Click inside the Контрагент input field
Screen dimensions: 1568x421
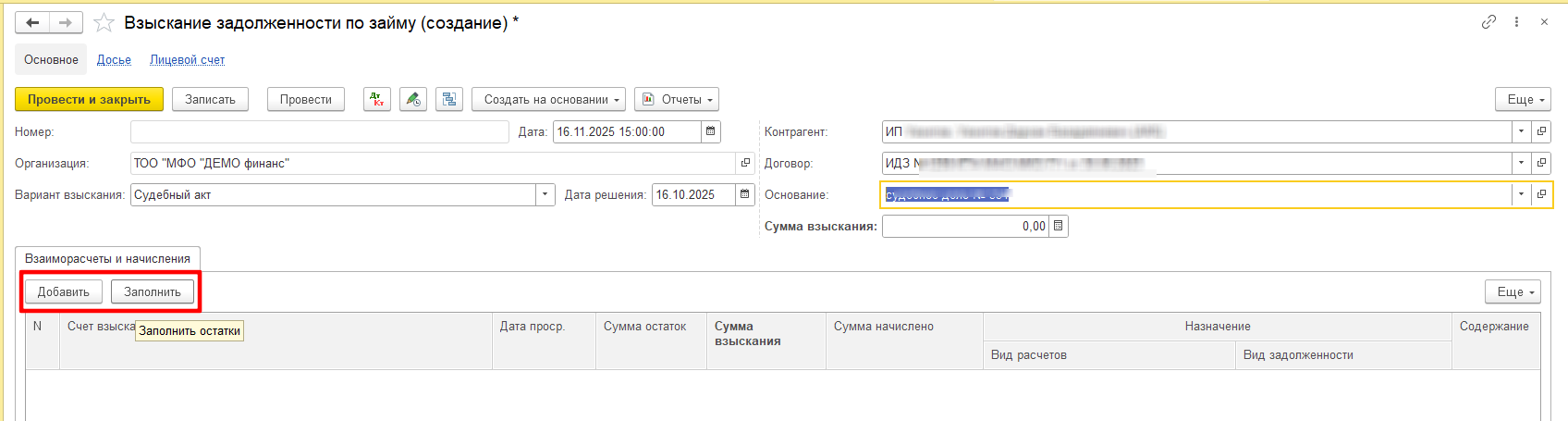(x=1197, y=131)
